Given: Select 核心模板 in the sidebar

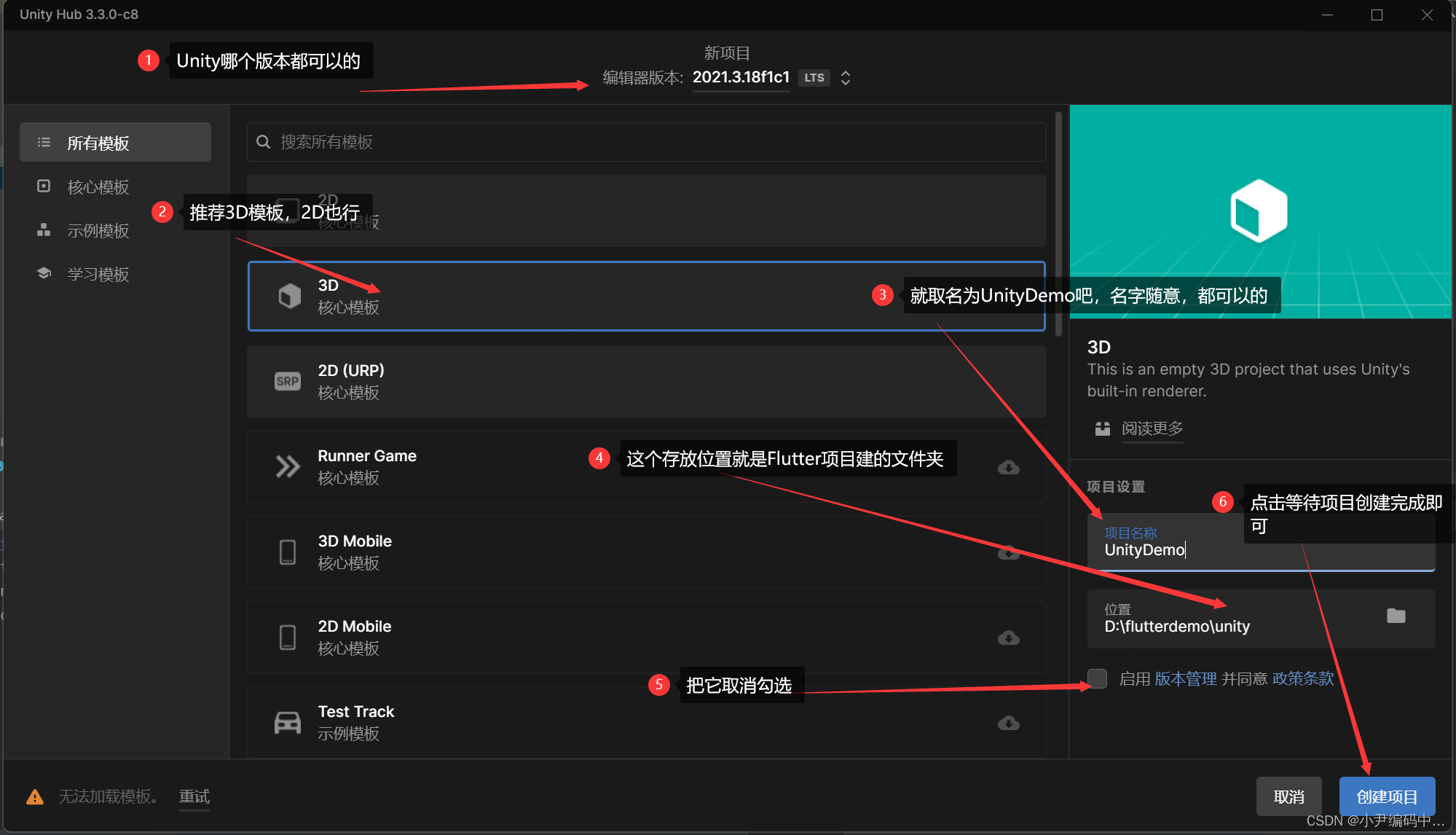Looking at the screenshot, I should [x=98, y=187].
